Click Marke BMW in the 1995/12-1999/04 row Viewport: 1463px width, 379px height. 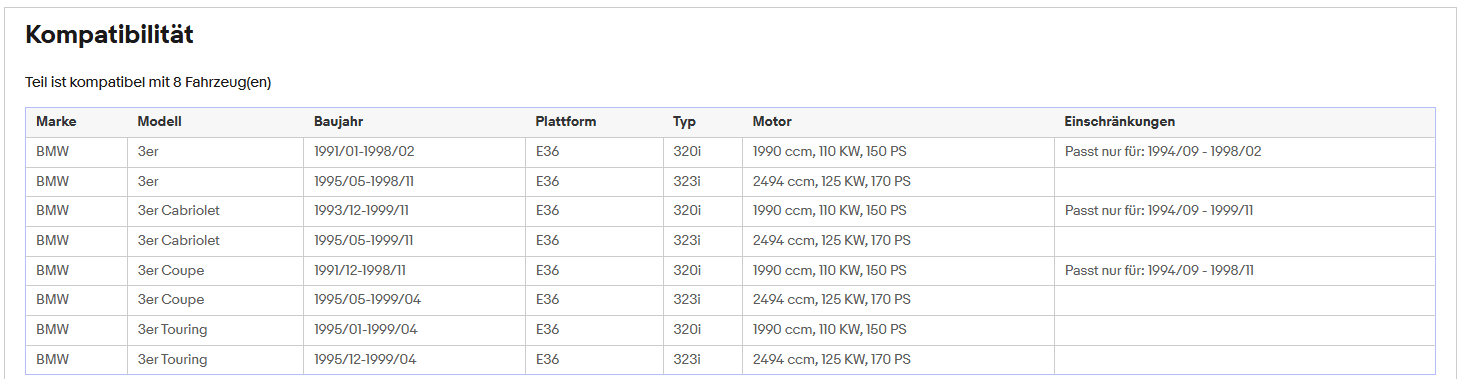pos(53,359)
